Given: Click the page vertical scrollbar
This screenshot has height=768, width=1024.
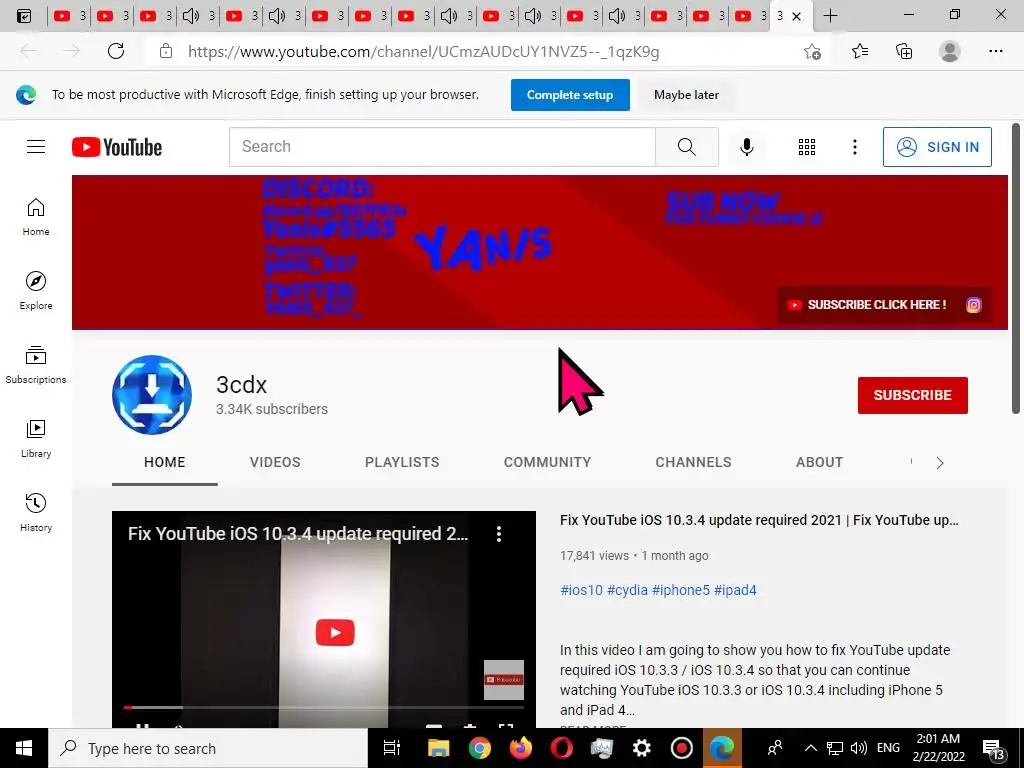Looking at the screenshot, I should pyautogui.click(x=1016, y=268).
